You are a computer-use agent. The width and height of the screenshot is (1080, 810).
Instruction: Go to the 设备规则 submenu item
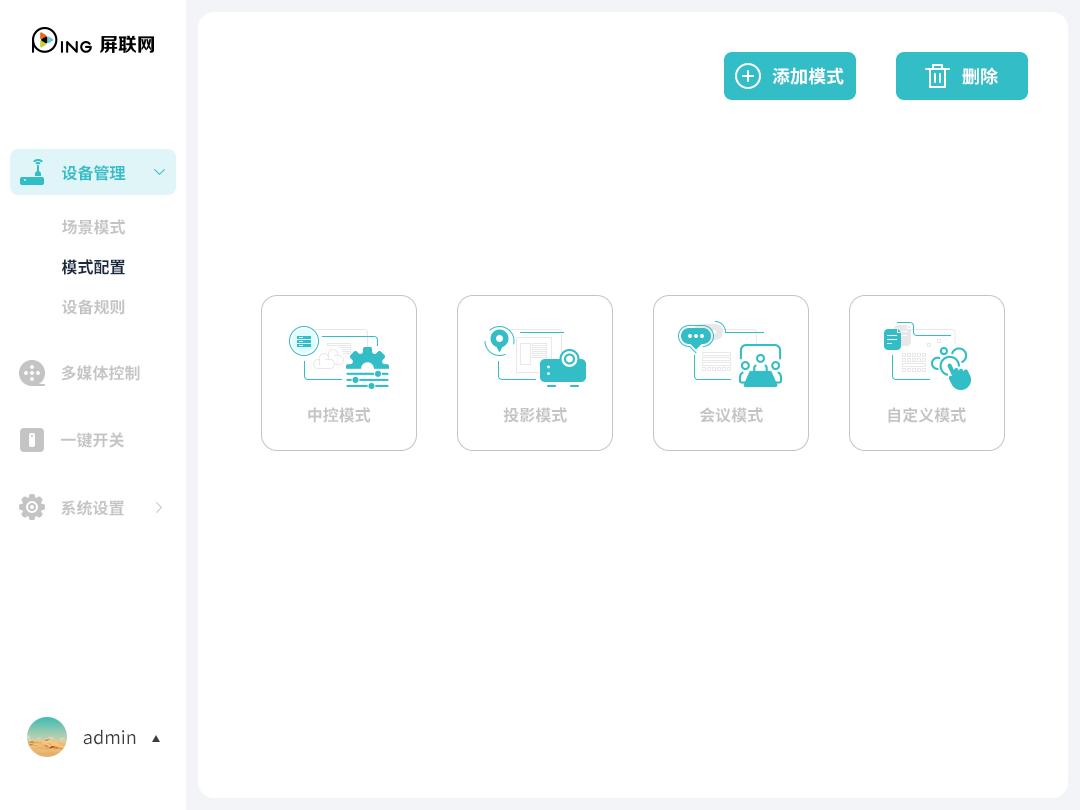[x=93, y=307]
